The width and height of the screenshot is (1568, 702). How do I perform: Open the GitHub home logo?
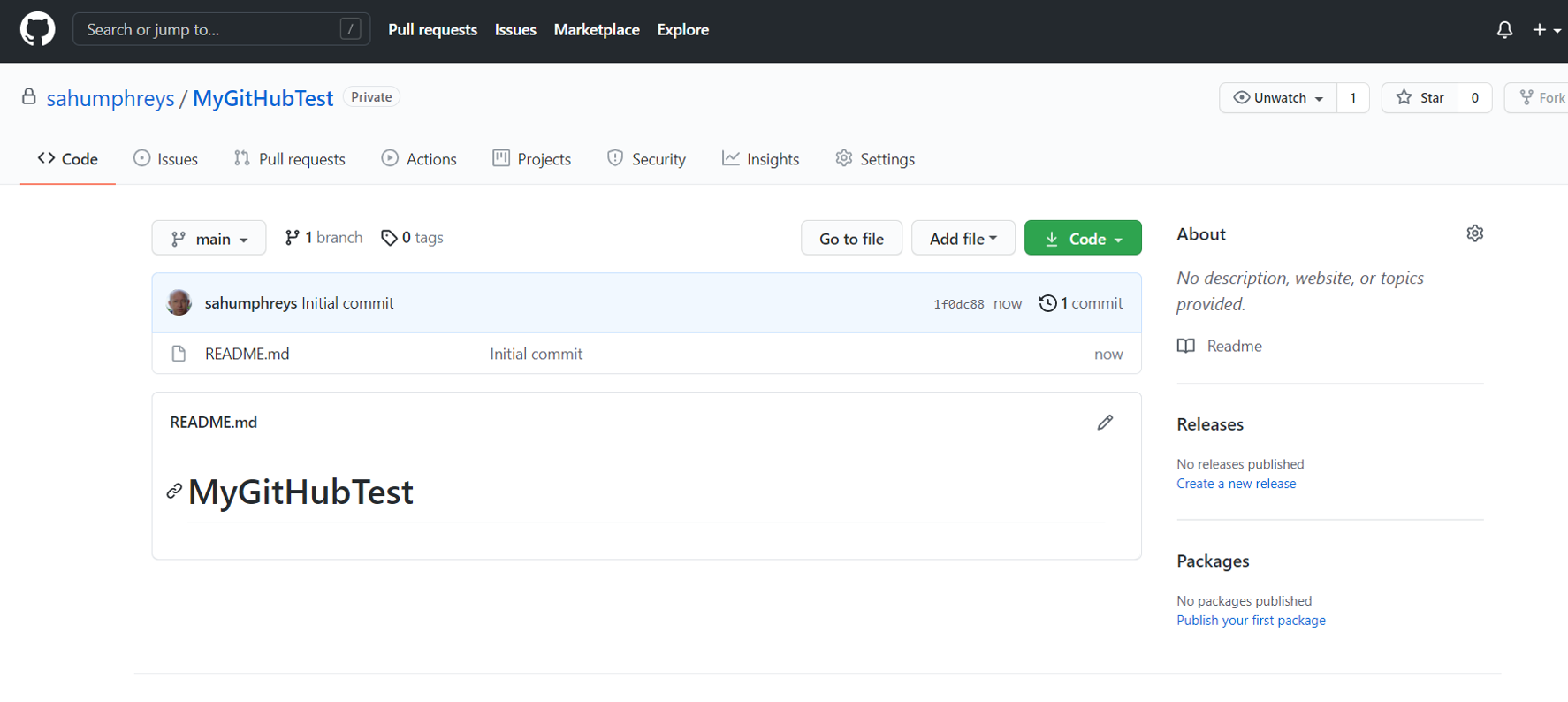click(x=37, y=29)
